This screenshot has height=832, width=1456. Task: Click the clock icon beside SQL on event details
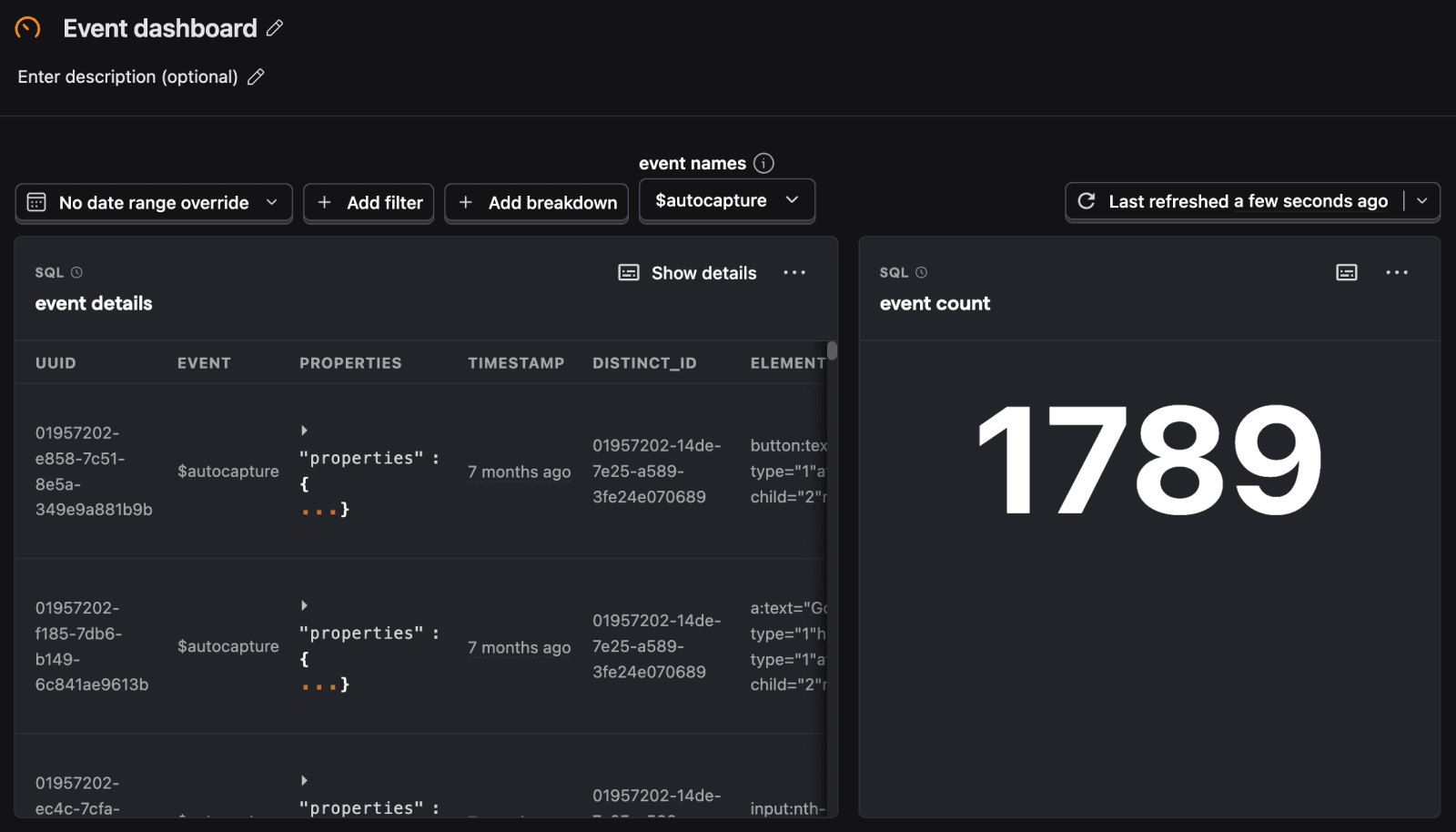click(x=76, y=272)
